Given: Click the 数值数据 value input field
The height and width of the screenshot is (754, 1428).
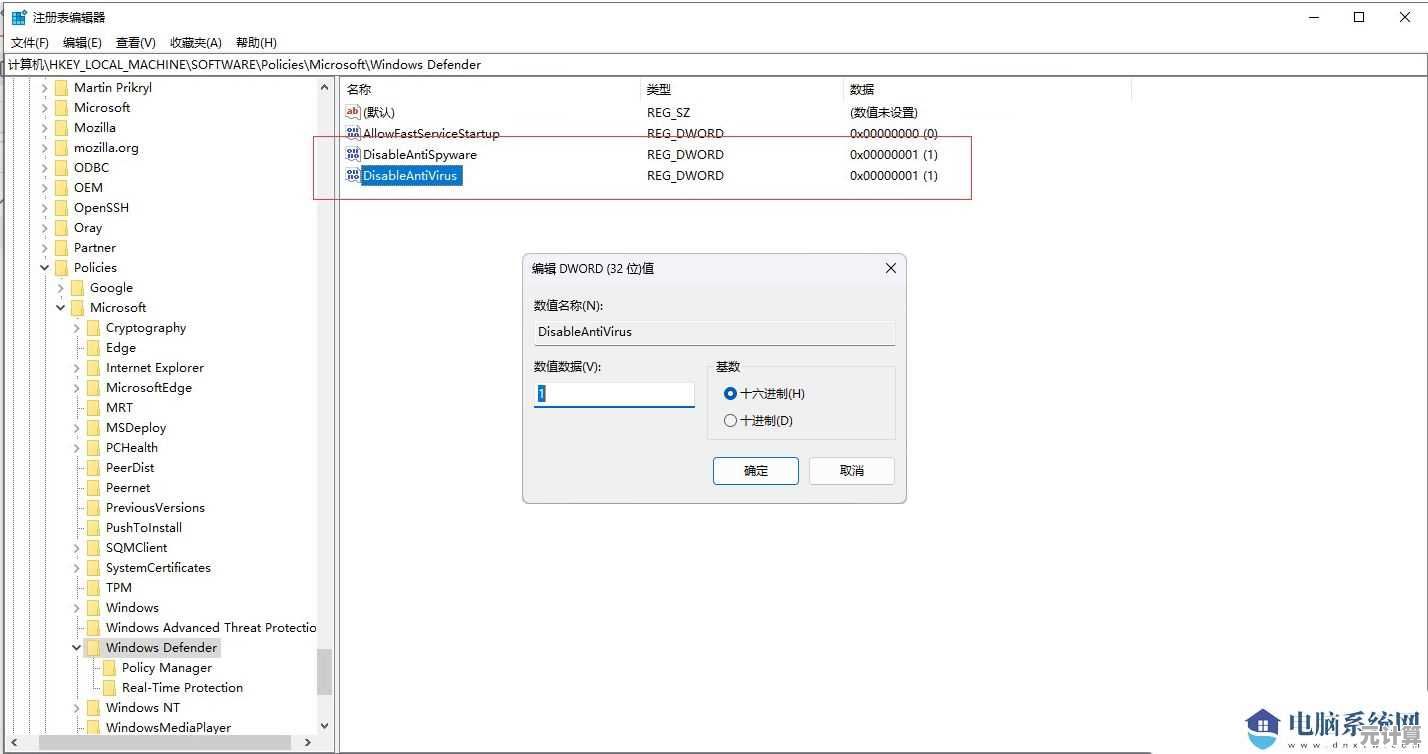Looking at the screenshot, I should point(614,394).
